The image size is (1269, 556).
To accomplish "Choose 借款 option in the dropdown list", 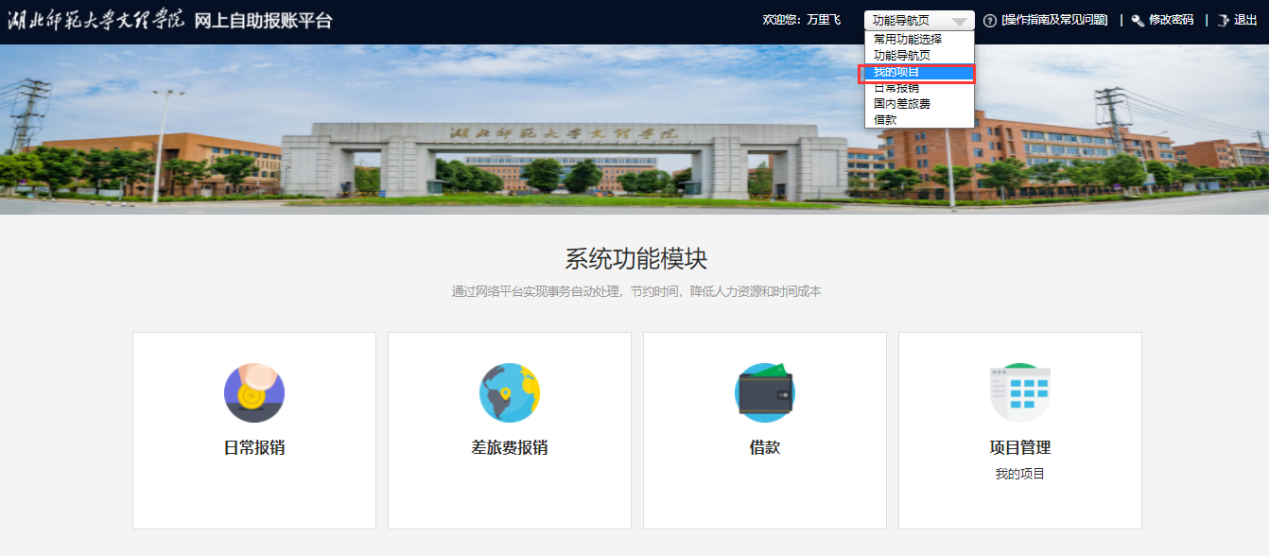I will click(x=885, y=119).
